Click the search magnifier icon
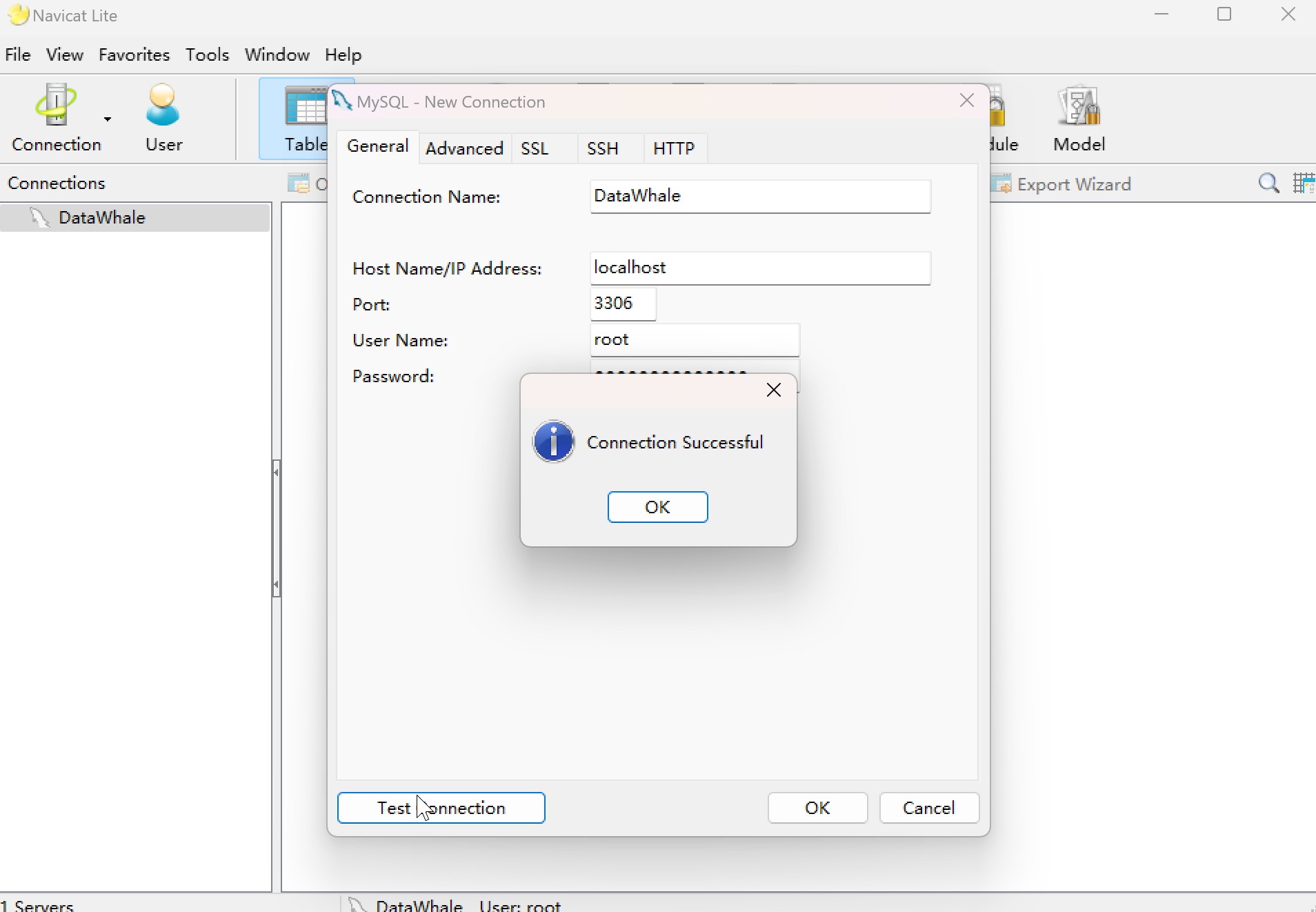The image size is (1316, 912). (1269, 184)
